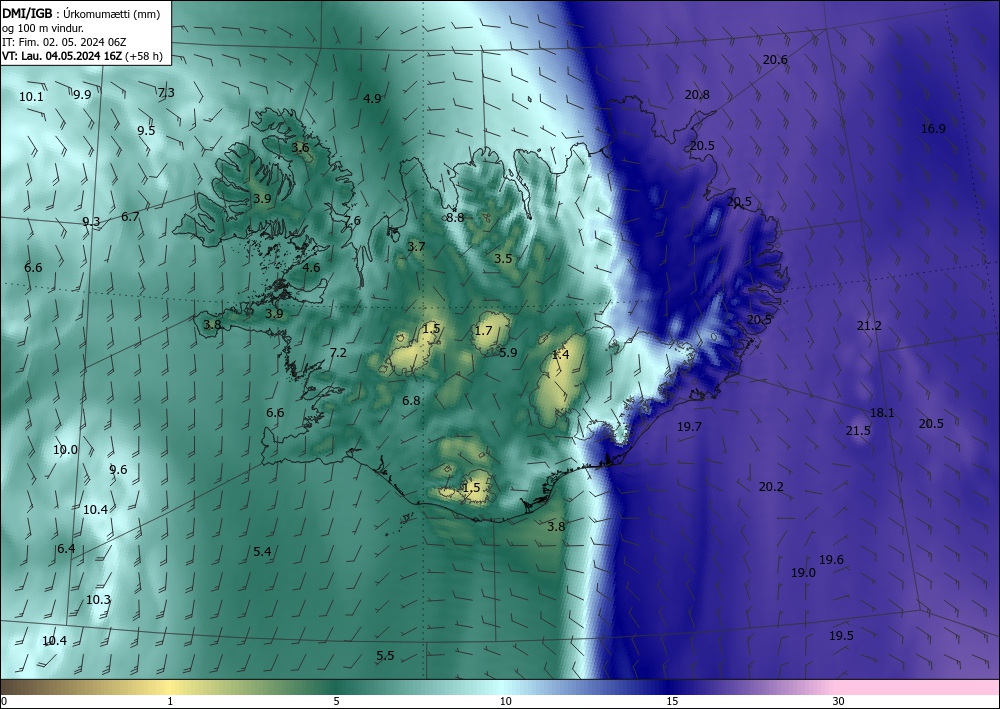Select the value 7.6 on the map
The image size is (1000, 709).
click(352, 221)
